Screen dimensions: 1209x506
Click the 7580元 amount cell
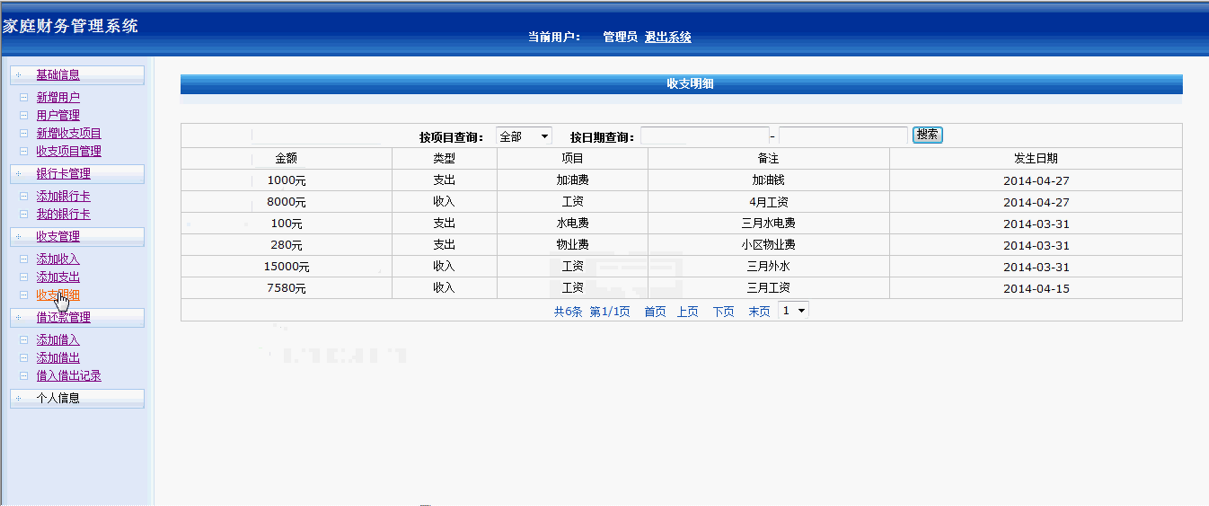[x=286, y=288]
